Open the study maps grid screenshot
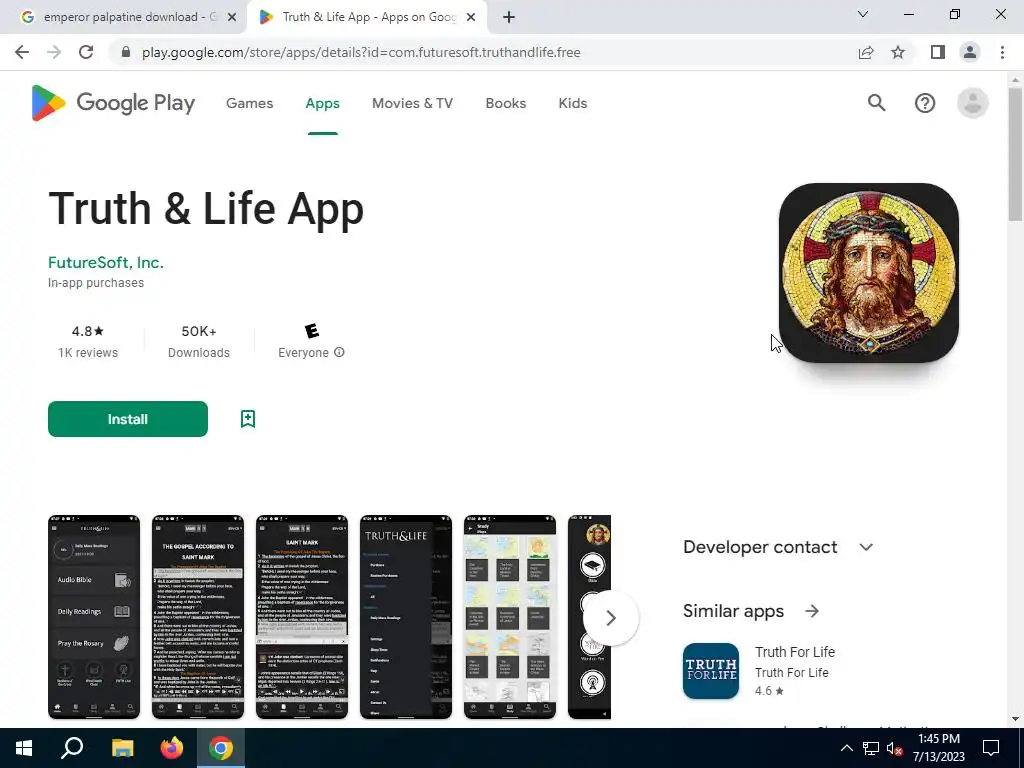Viewport: 1024px width, 768px height. pyautogui.click(x=510, y=617)
